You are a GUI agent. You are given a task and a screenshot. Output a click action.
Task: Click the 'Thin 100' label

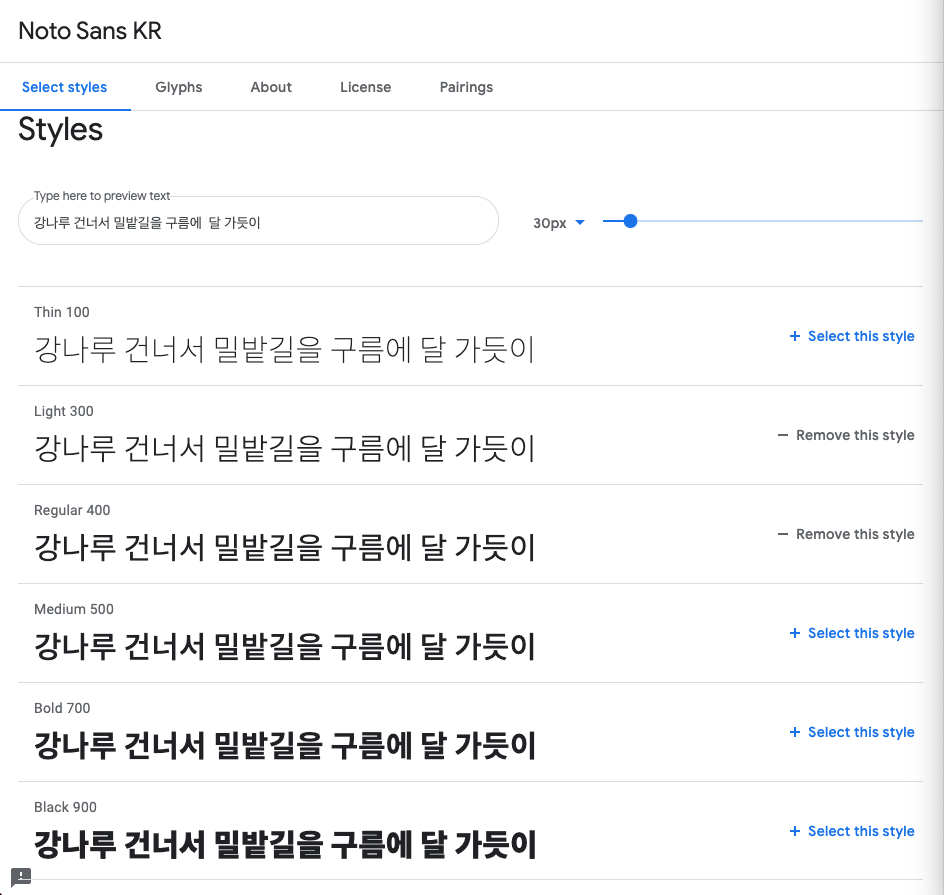click(61, 312)
